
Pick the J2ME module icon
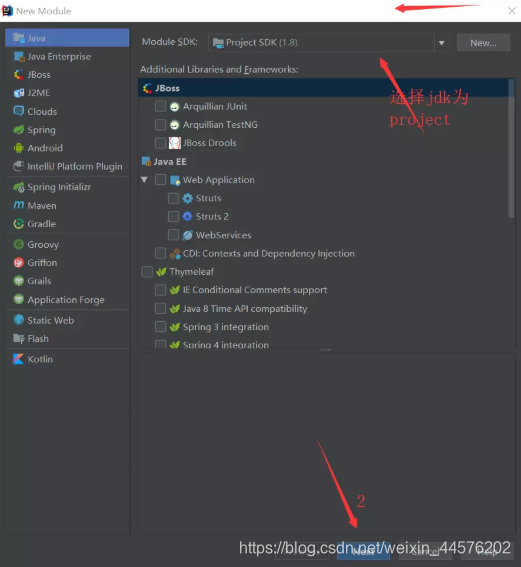19,93
